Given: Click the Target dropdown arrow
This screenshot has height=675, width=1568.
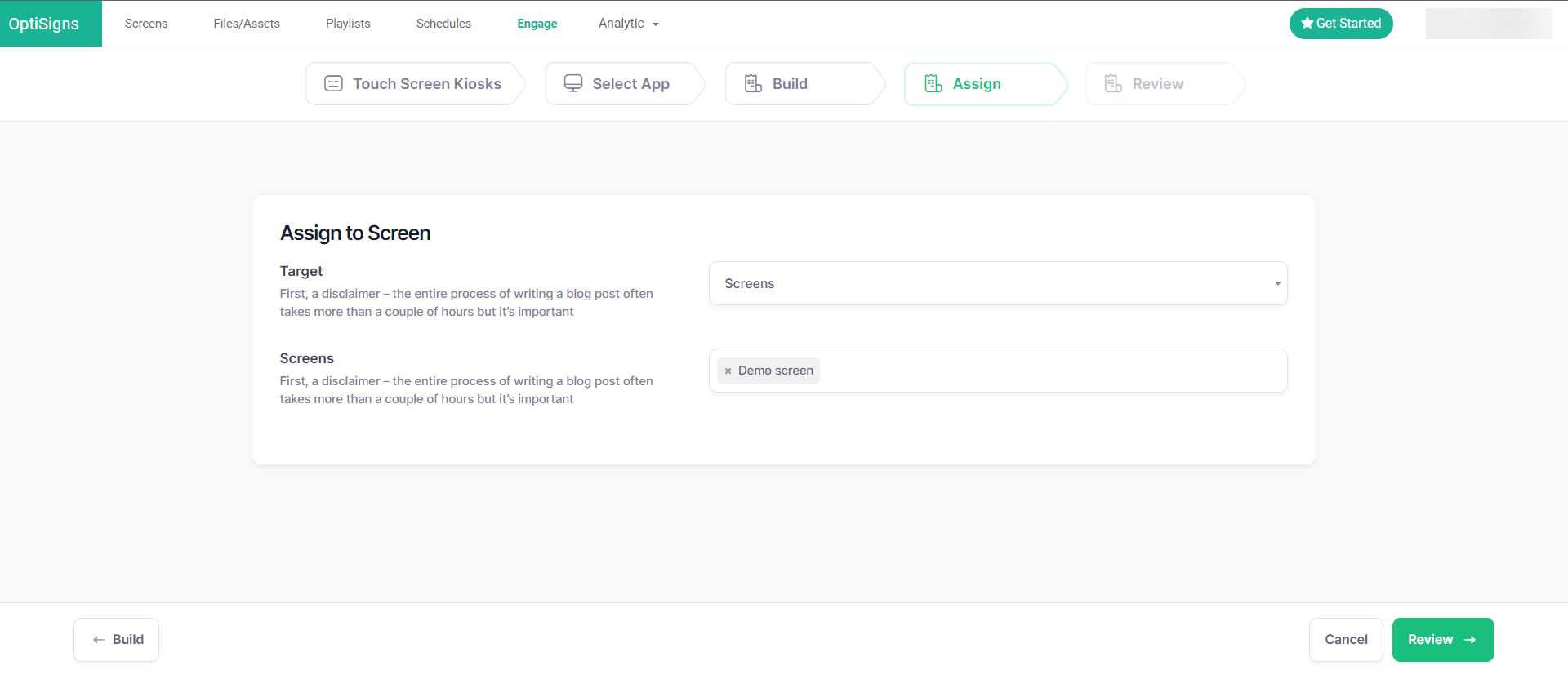Looking at the screenshot, I should (1277, 283).
